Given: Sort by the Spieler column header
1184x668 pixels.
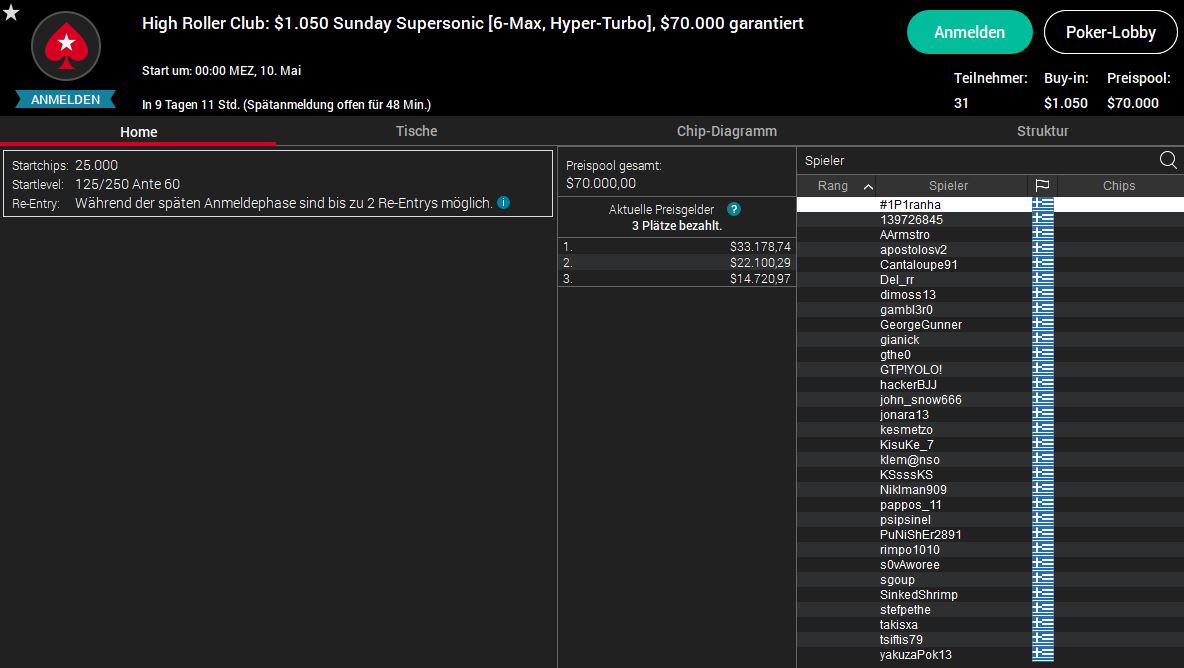Looking at the screenshot, I should pos(948,186).
